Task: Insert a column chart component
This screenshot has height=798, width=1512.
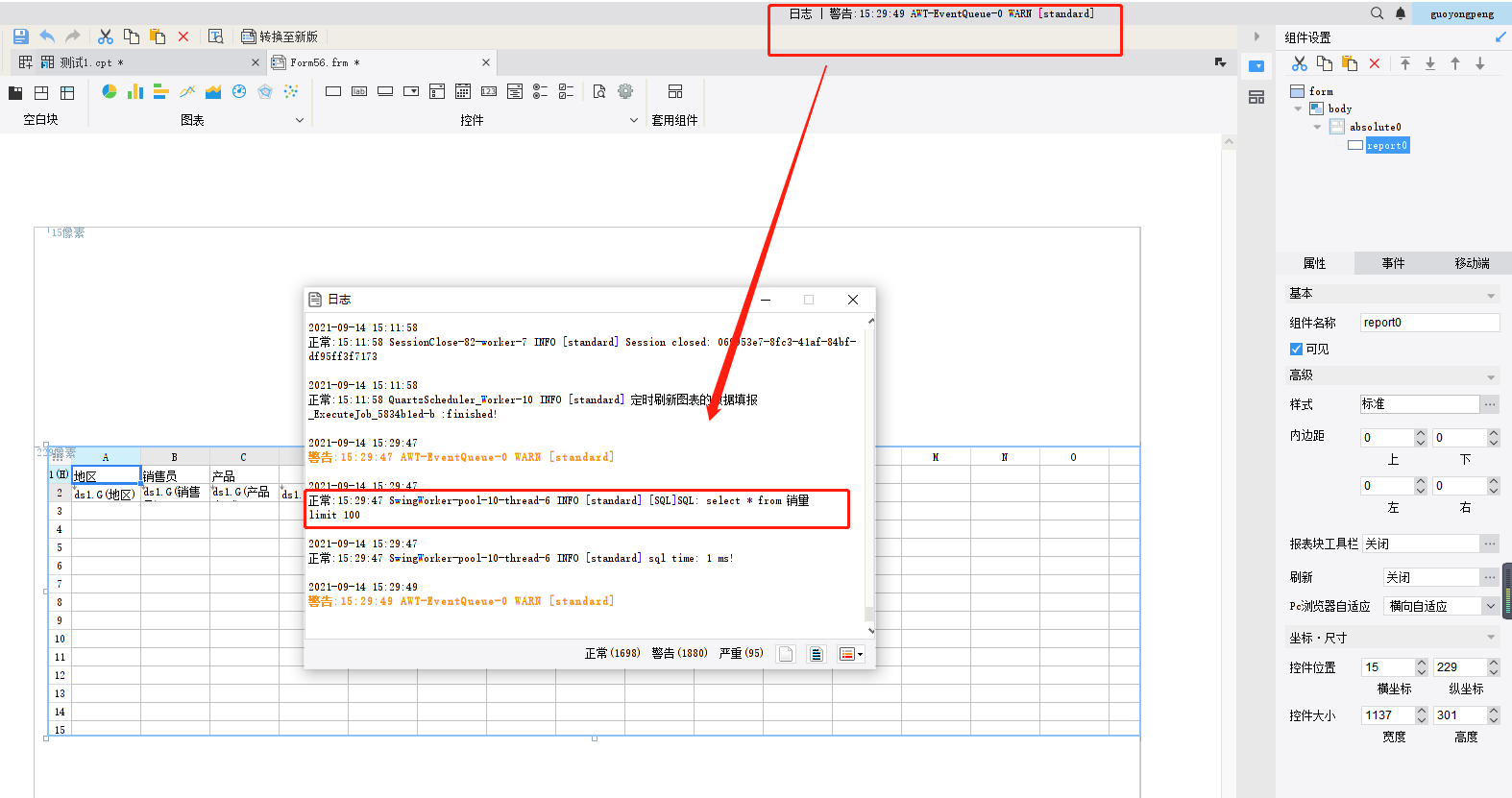Action: [x=135, y=91]
